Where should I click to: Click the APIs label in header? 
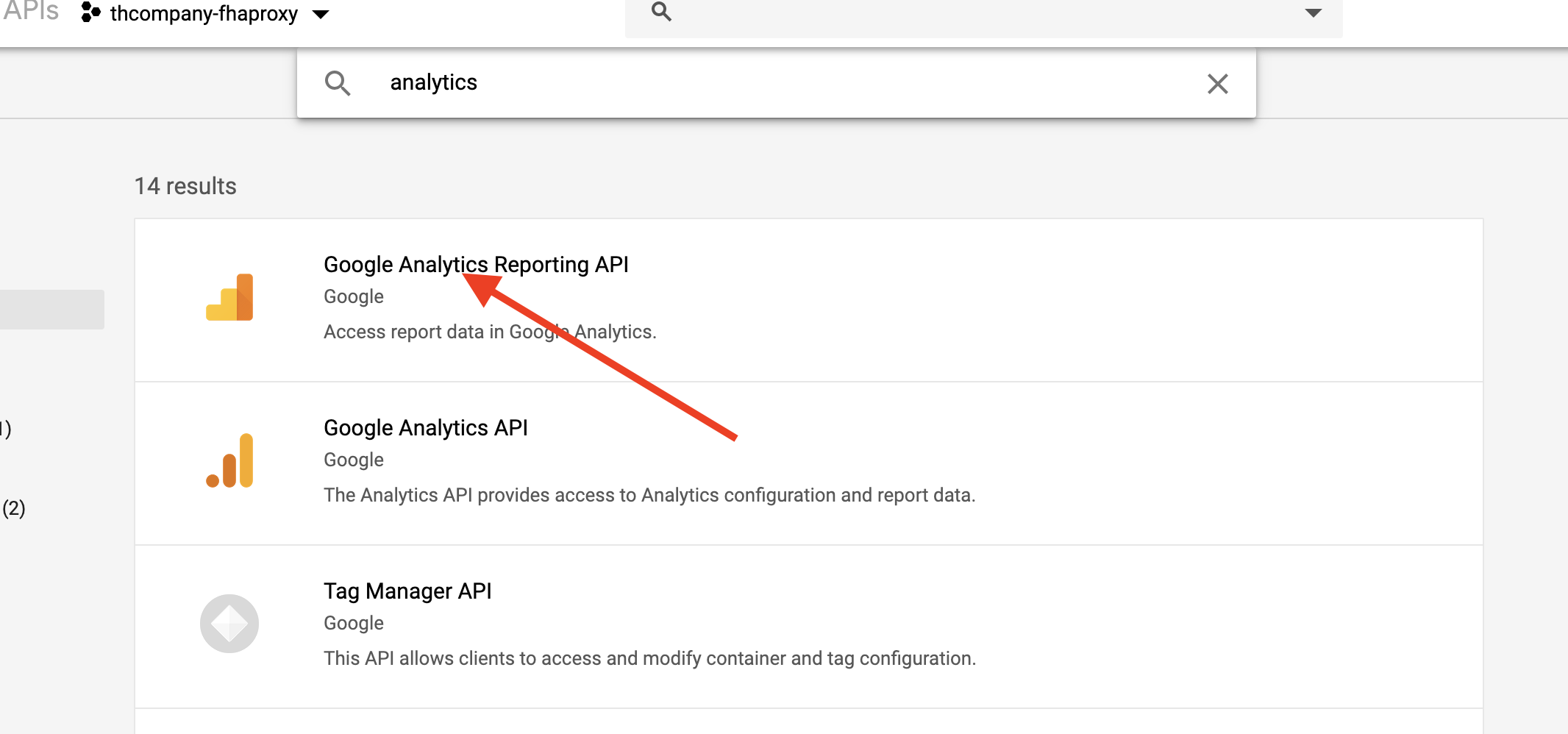pyautogui.click(x=31, y=11)
